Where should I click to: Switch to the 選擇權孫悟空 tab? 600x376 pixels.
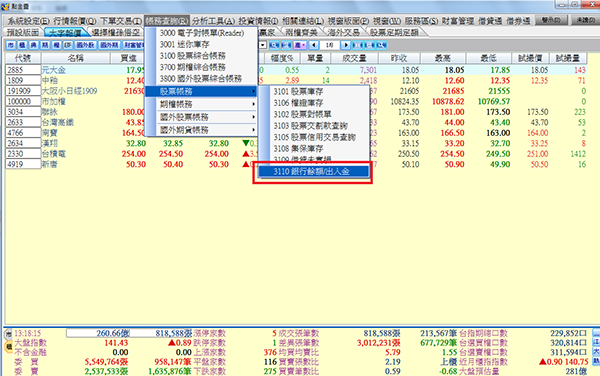(x=116, y=33)
